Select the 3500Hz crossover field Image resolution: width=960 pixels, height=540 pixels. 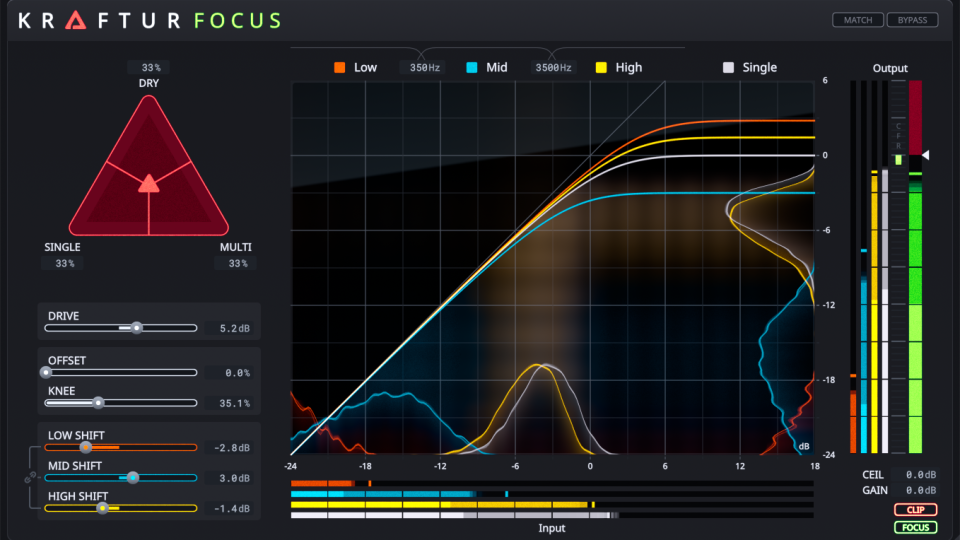553,67
